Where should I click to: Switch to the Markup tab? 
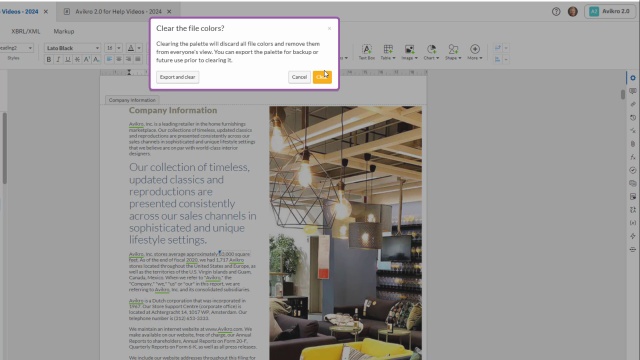[x=64, y=31]
